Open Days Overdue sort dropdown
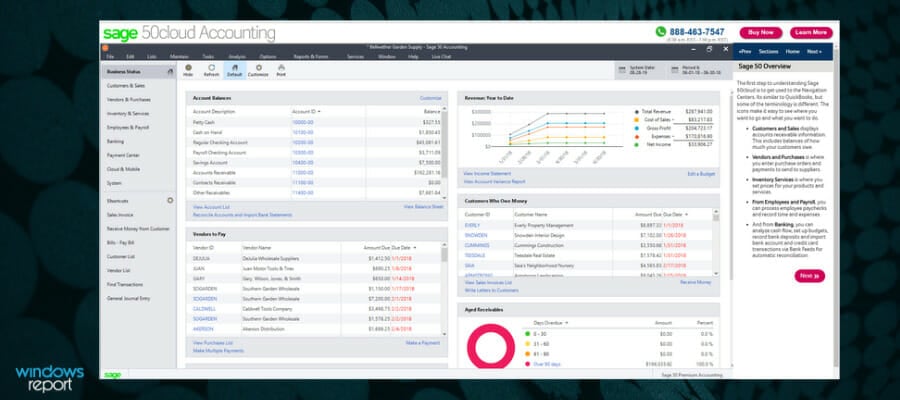The width and height of the screenshot is (900, 400). point(567,323)
